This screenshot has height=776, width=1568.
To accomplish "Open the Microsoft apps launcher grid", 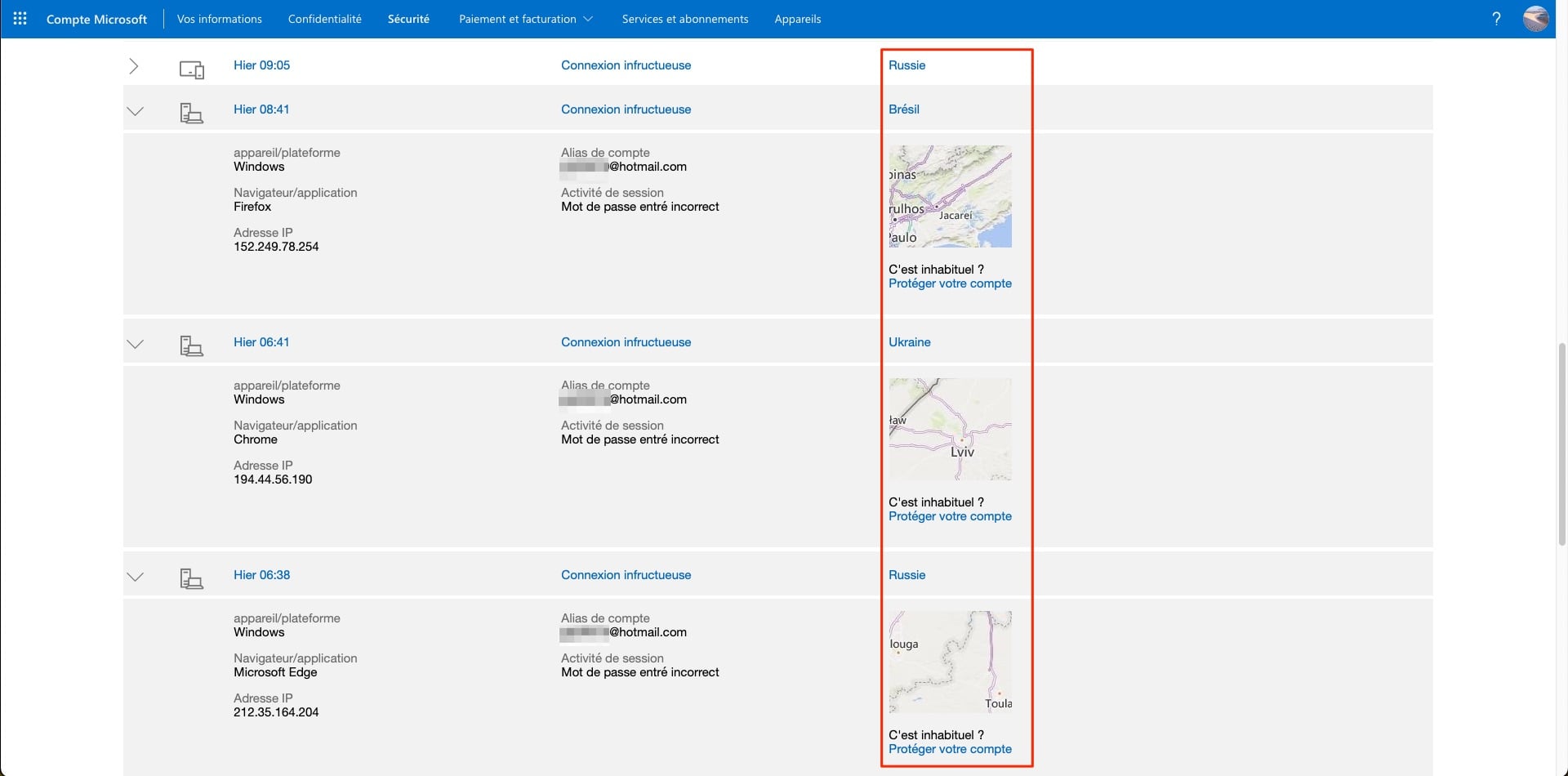I will [x=20, y=19].
